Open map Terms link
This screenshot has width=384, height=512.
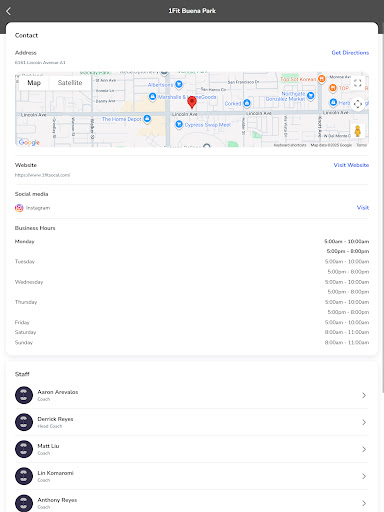362,145
